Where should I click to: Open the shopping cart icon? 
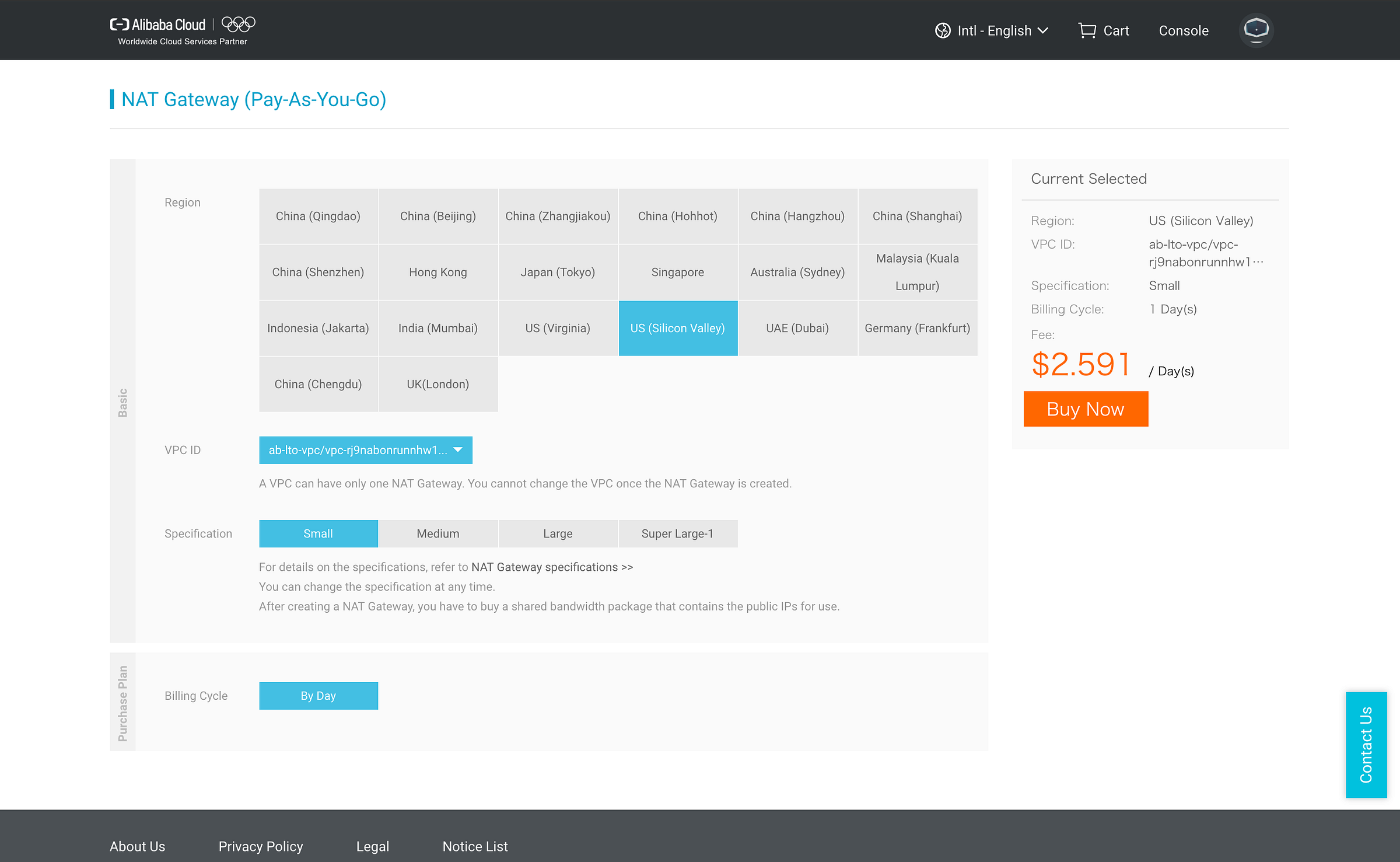coord(1087,30)
